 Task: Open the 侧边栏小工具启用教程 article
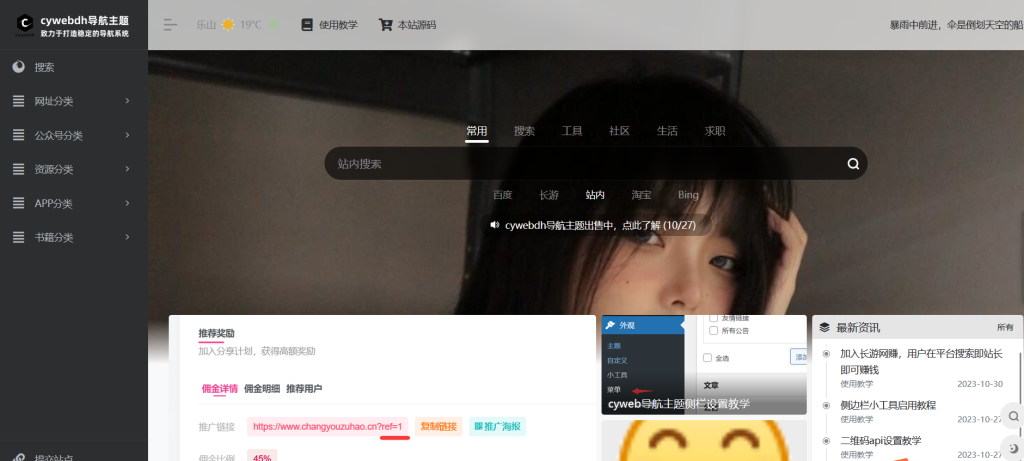(888, 405)
